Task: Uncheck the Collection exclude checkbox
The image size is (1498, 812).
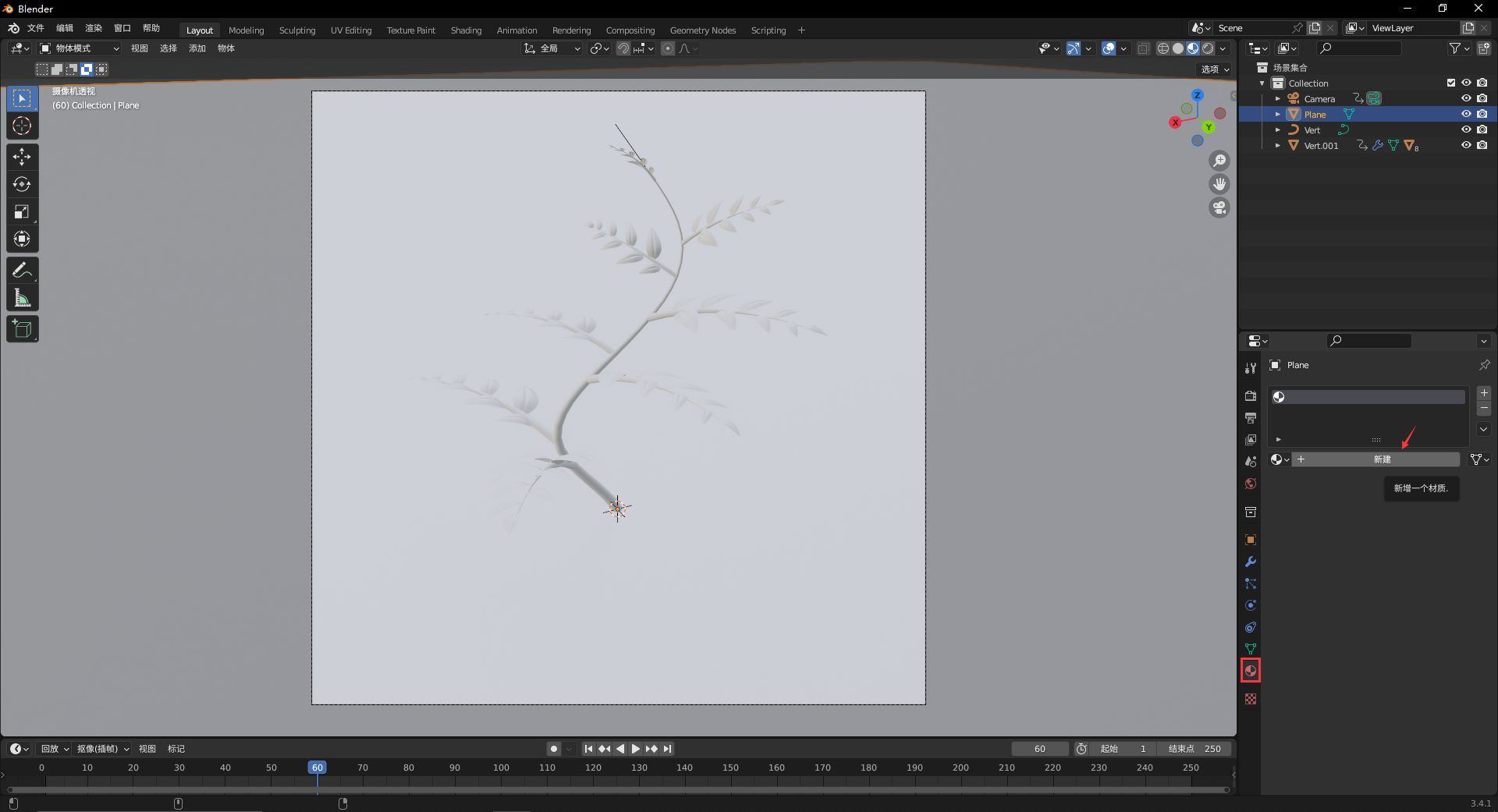Action: click(x=1451, y=83)
